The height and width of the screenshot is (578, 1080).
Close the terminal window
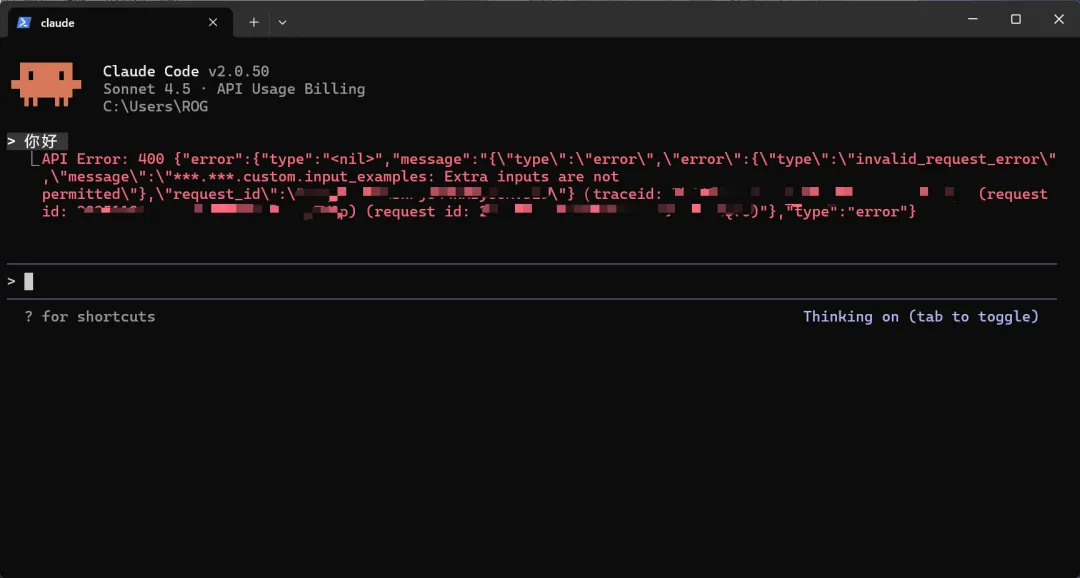pyautogui.click(x=1059, y=20)
